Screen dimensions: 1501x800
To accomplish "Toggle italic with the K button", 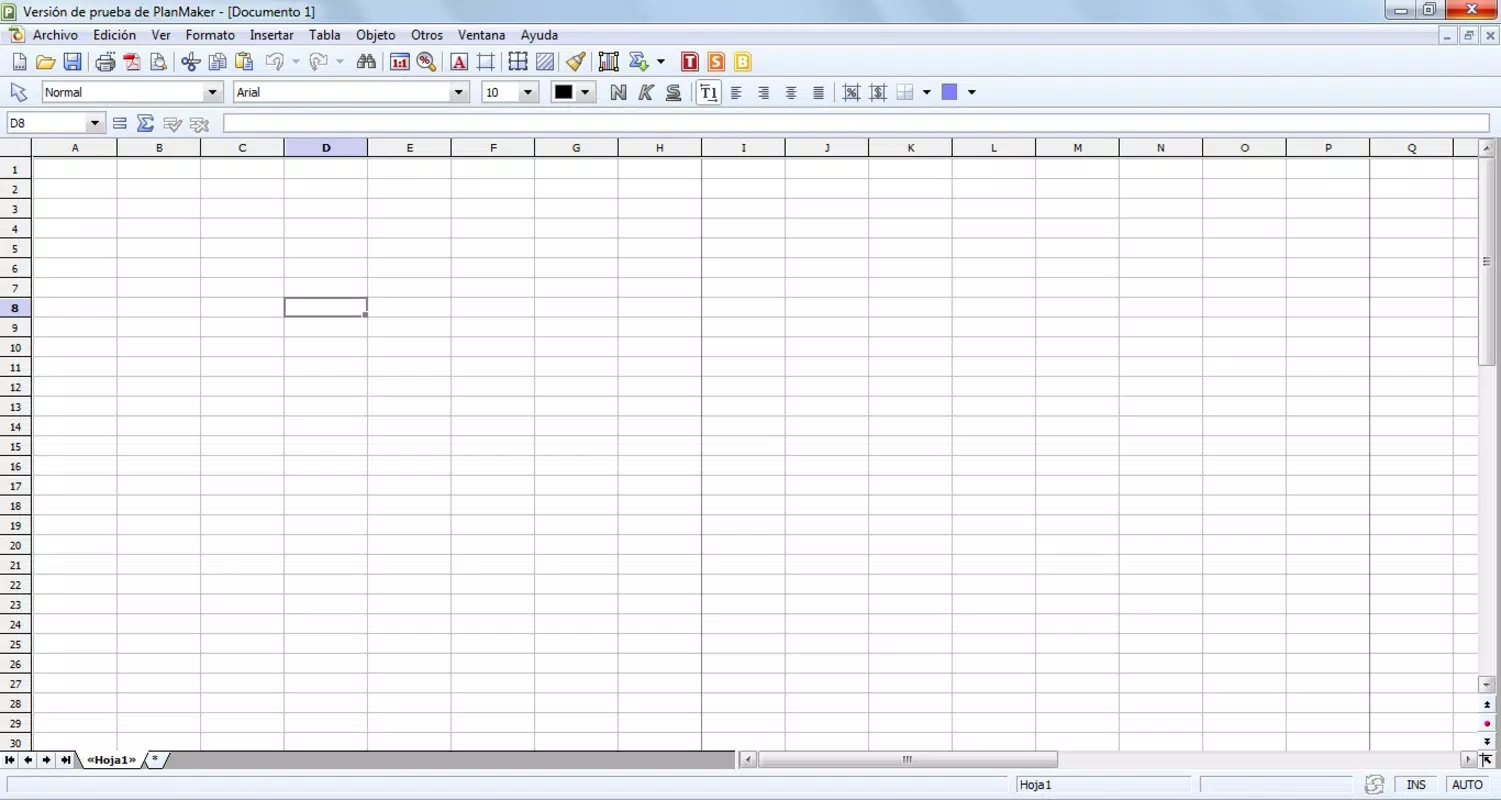I will point(646,93).
